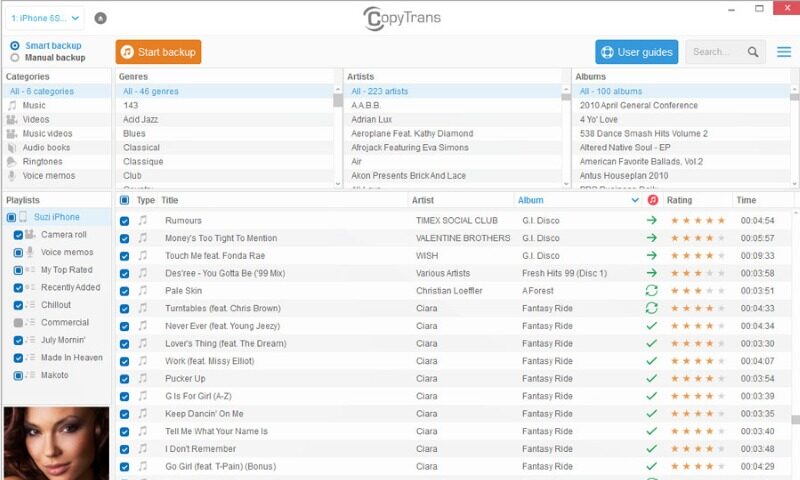Click the Album column sort arrow
This screenshot has width=800, height=480.
pyautogui.click(x=635, y=200)
